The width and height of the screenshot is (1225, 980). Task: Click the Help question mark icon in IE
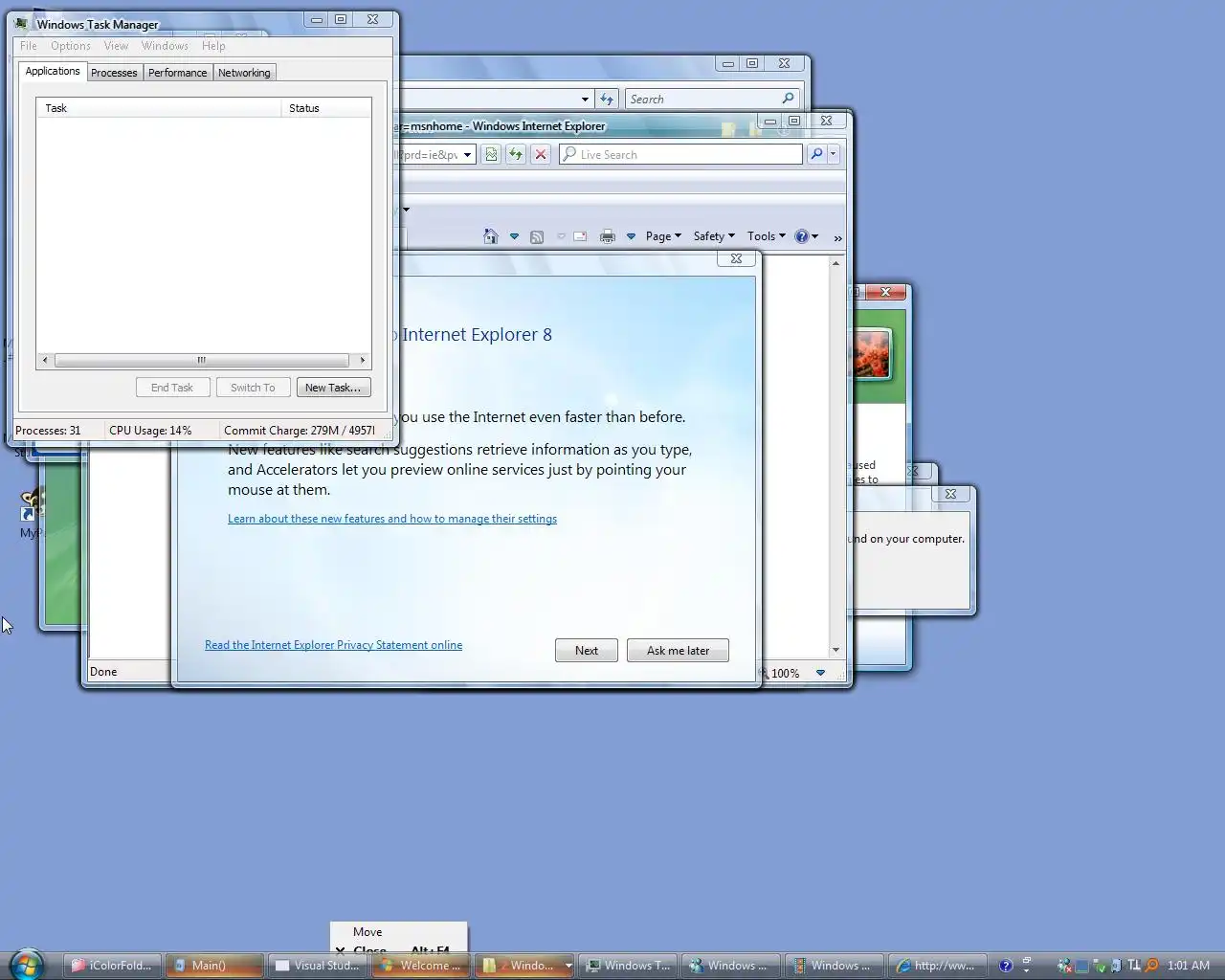coord(802,236)
